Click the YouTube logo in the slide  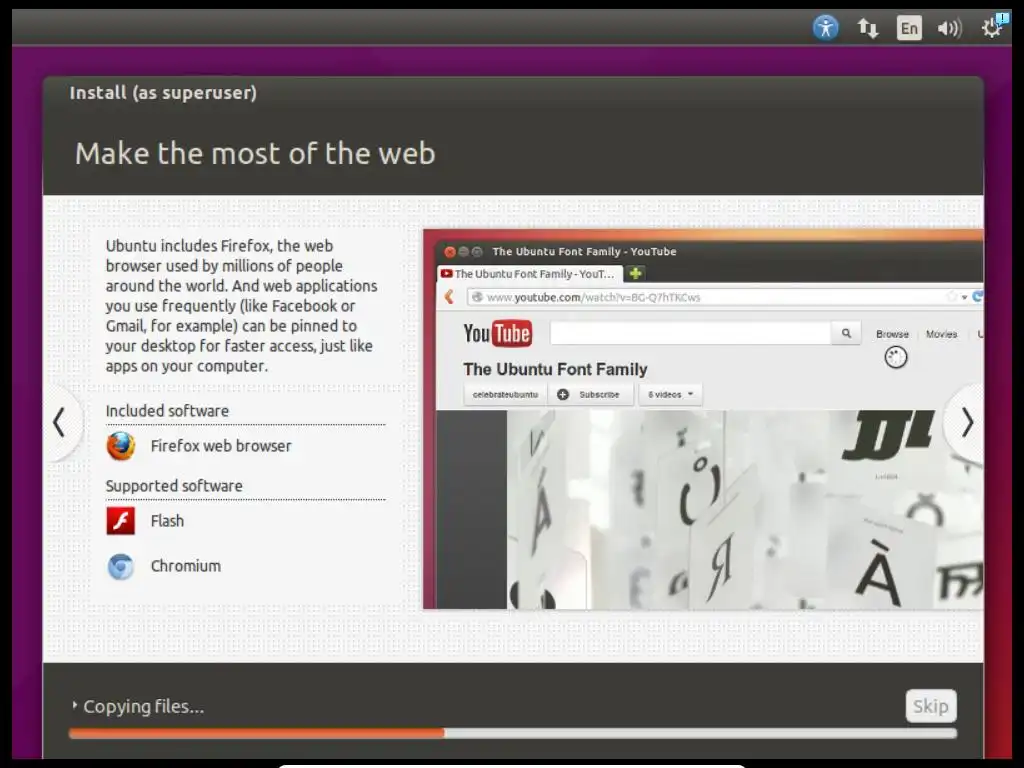[498, 334]
